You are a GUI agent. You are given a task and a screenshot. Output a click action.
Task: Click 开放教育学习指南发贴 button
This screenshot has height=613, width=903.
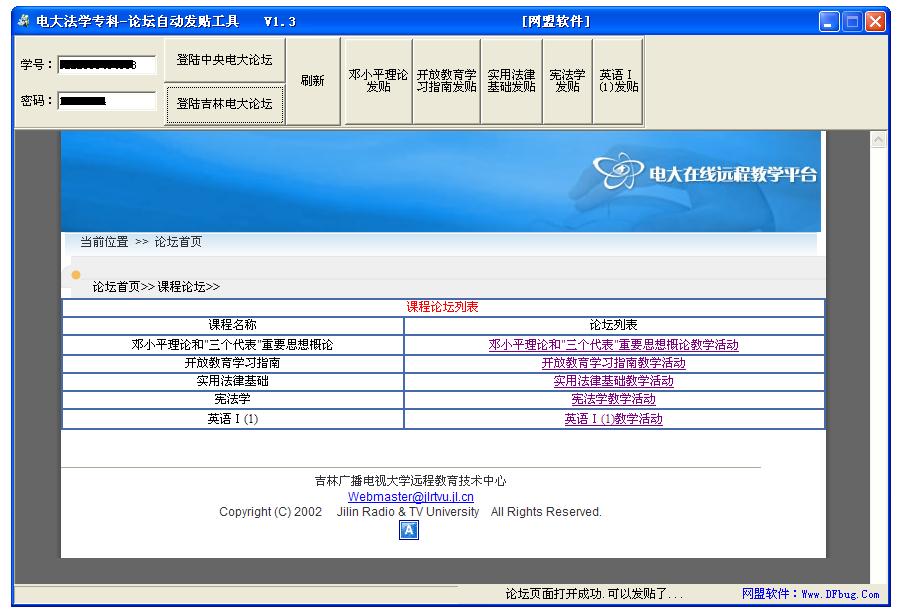click(446, 81)
